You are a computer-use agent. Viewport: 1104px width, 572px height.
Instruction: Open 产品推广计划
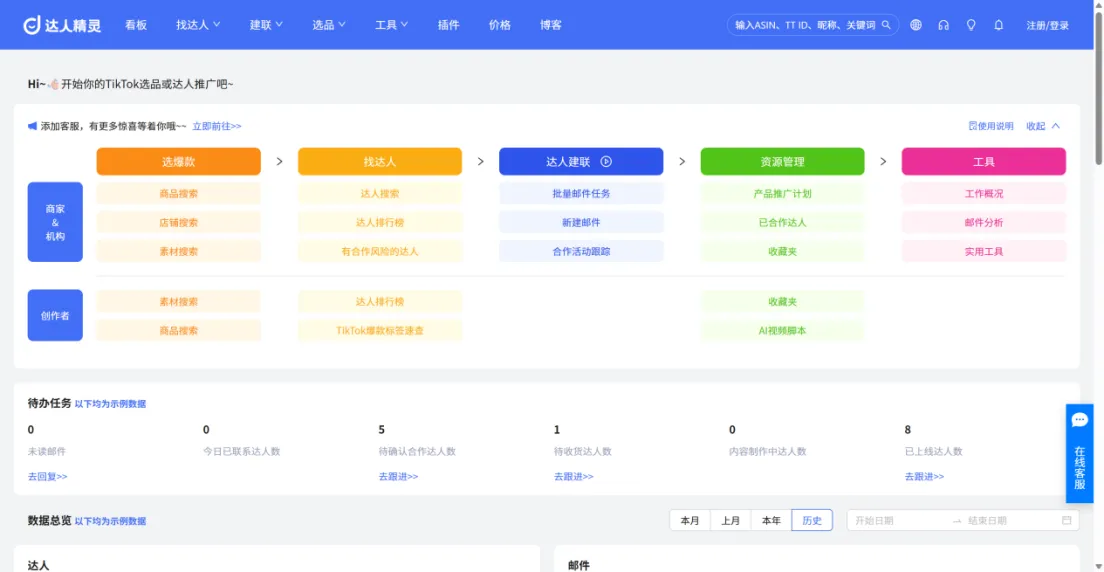(782, 194)
